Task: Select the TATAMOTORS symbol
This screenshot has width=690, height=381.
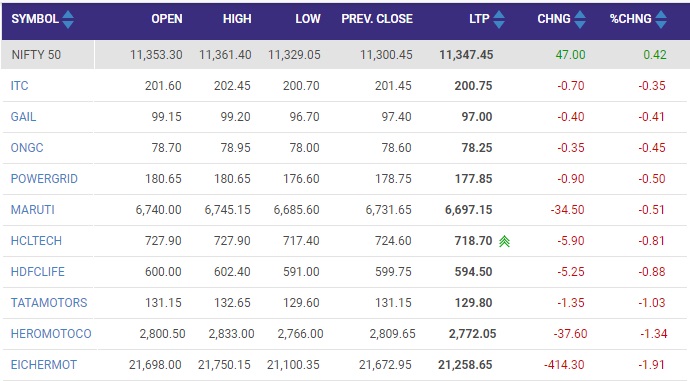Action: (49, 303)
